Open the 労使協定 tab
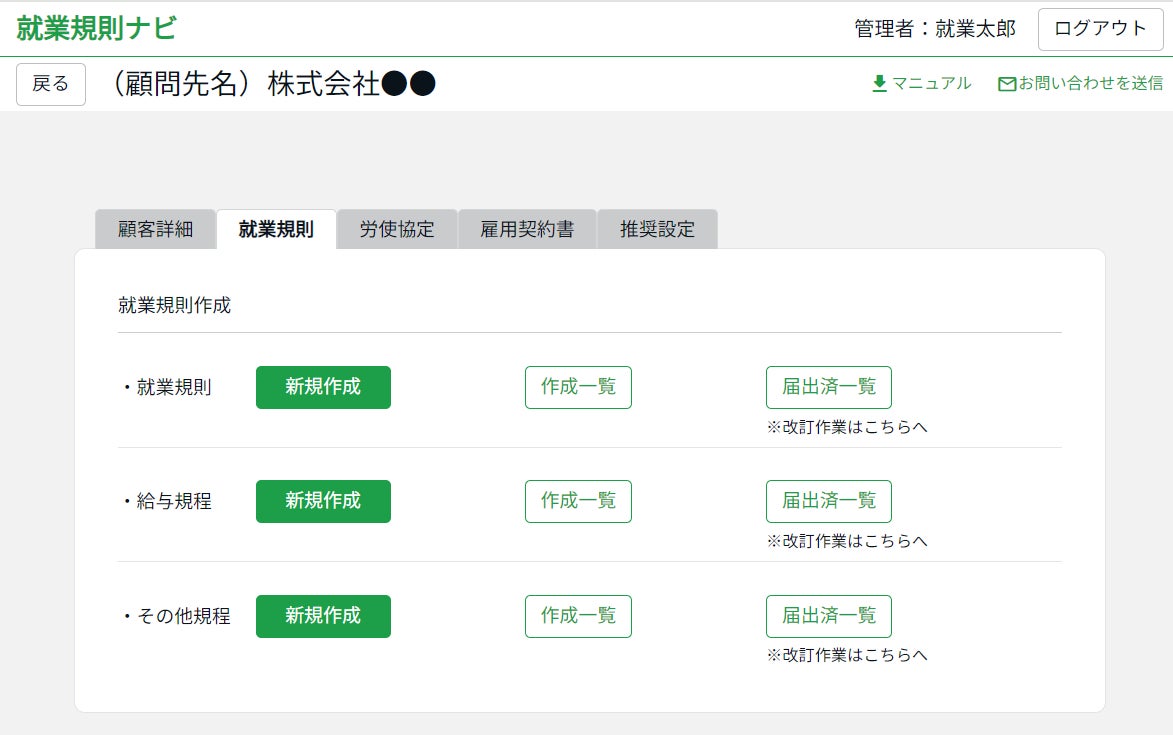This screenshot has height=735, width=1173. (x=397, y=230)
